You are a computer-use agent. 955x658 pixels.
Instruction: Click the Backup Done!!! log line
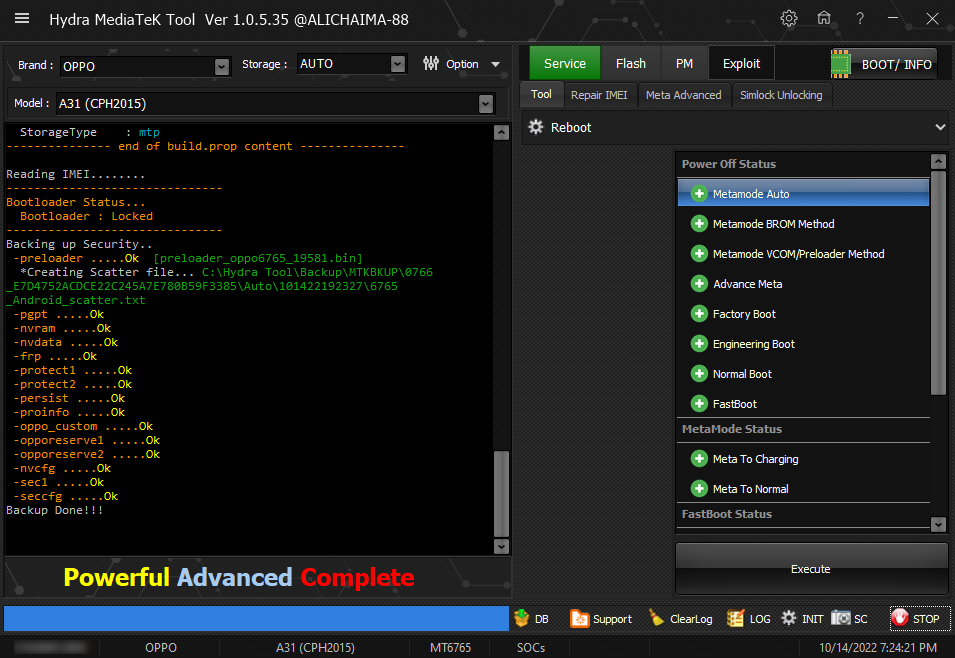[x=55, y=510]
